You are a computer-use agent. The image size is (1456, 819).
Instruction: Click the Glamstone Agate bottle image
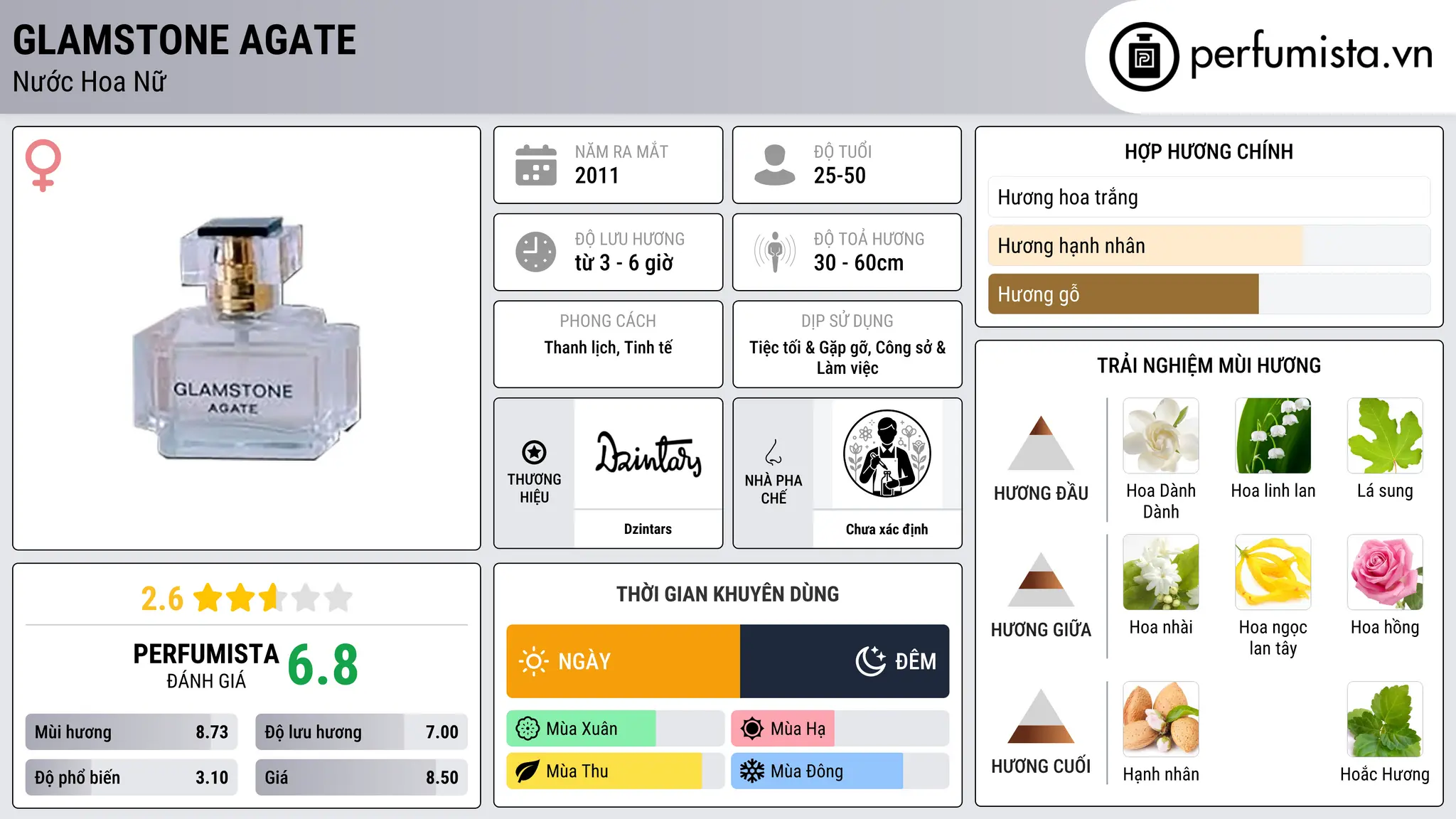pyautogui.click(x=247, y=338)
